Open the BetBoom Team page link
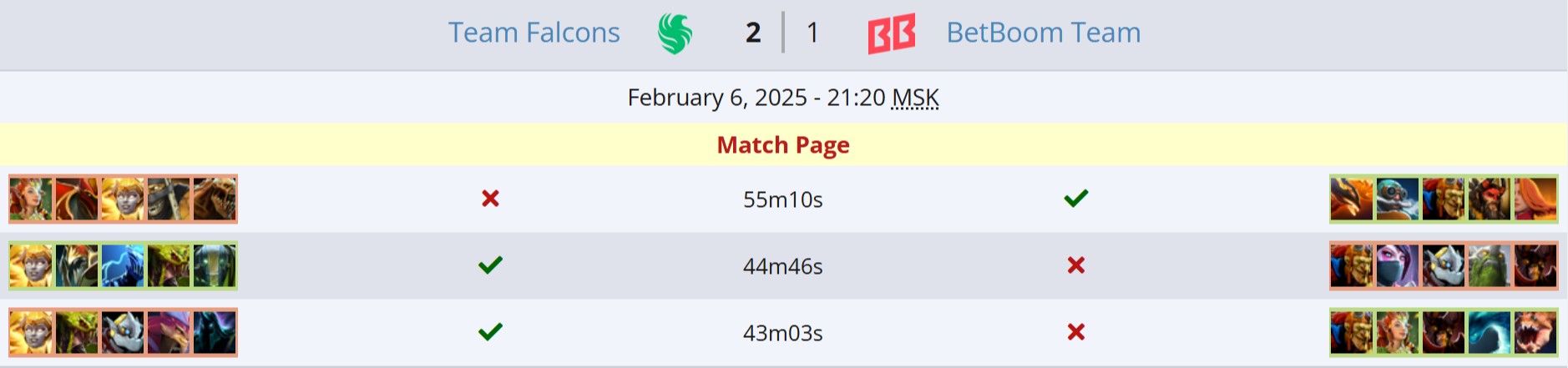1568x368 pixels. [x=1043, y=33]
